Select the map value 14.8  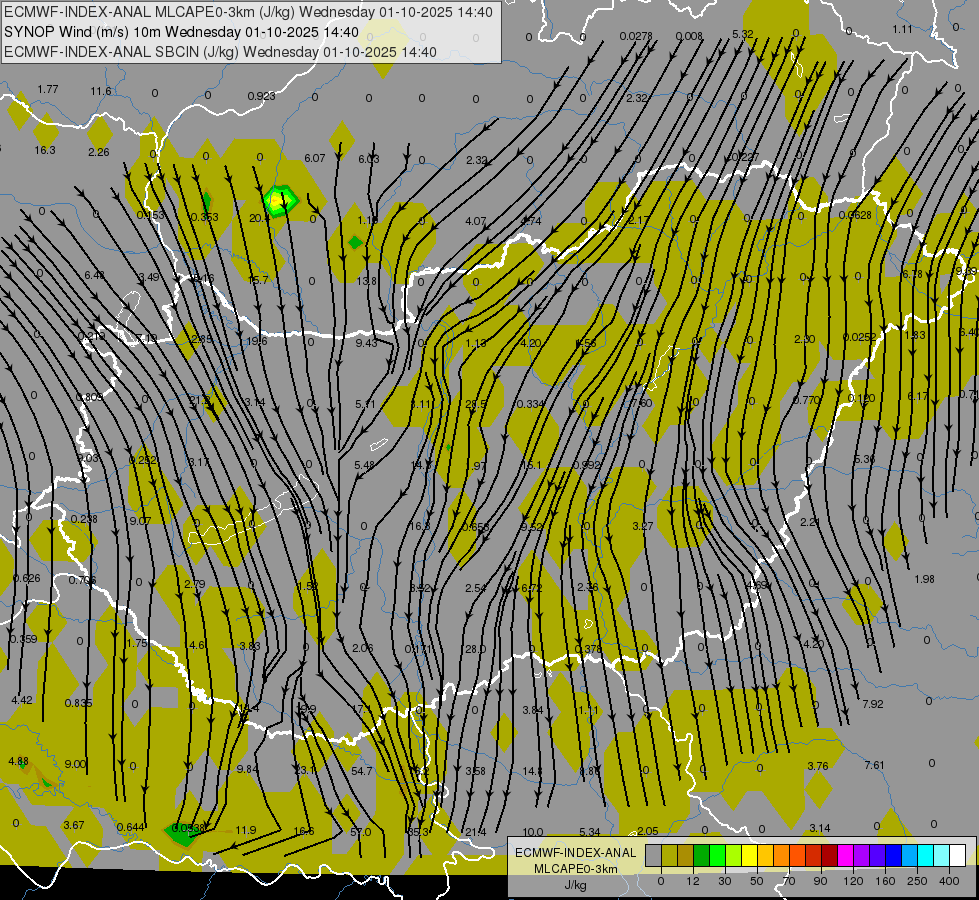pos(533,771)
